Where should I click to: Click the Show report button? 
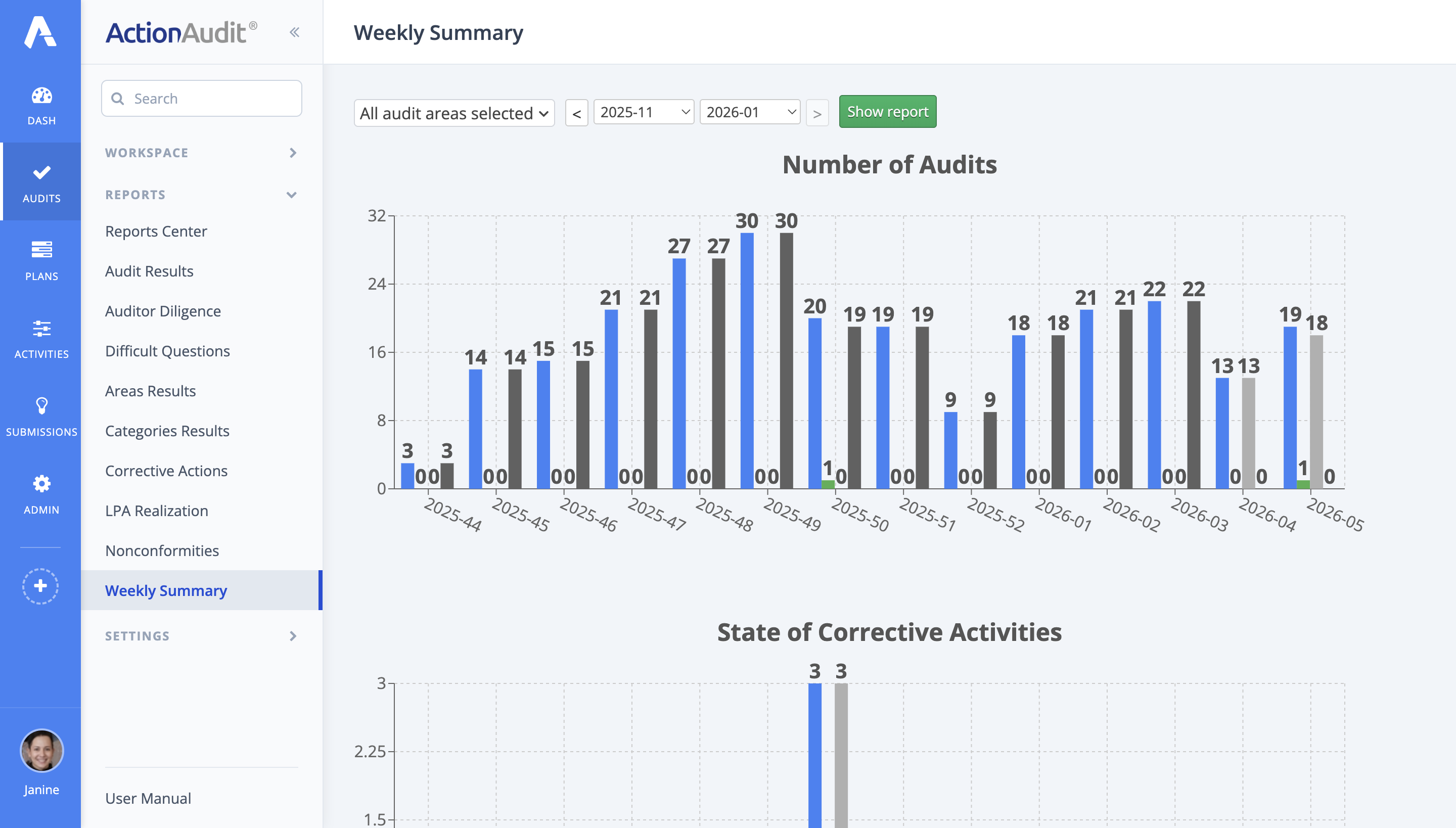pos(887,111)
